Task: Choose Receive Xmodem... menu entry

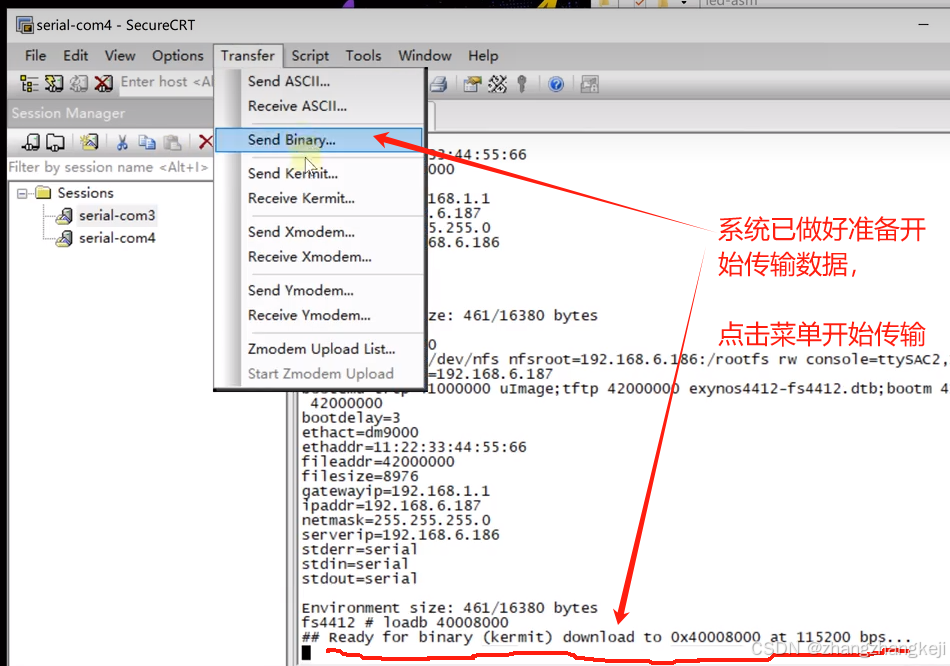Action: pyautogui.click(x=319, y=256)
